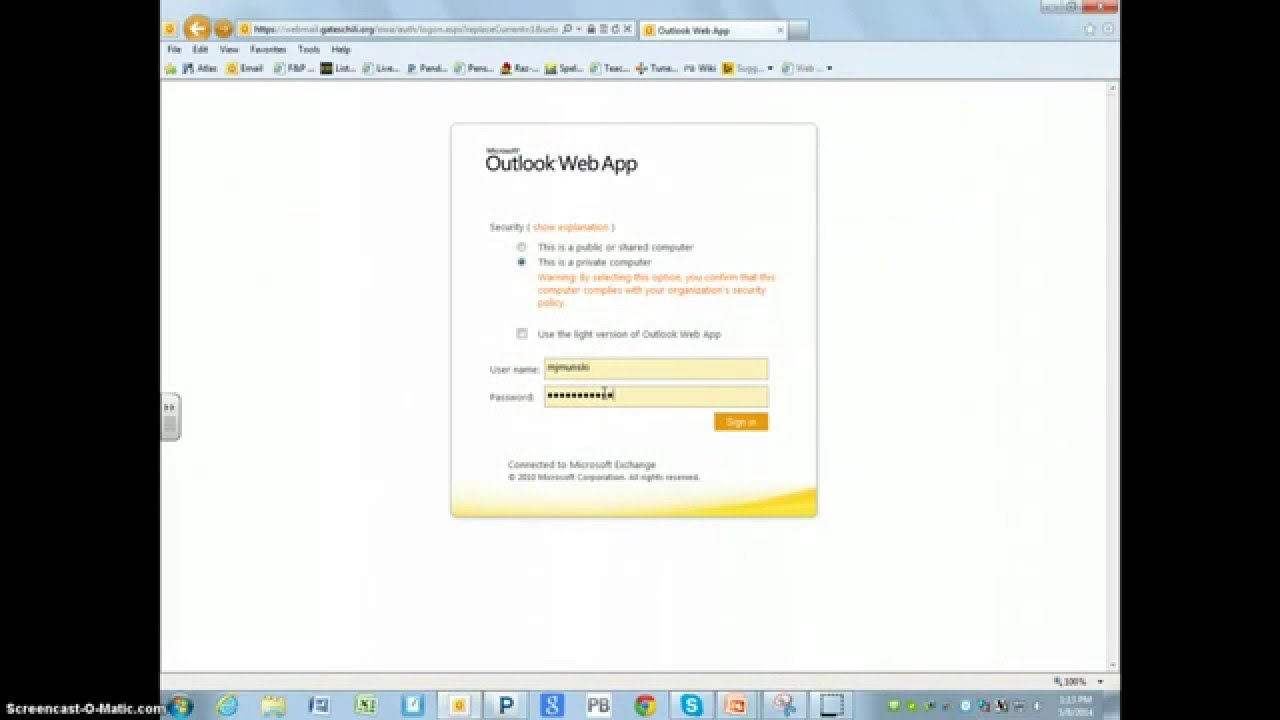
Task: Click the Sign in button
Action: pyautogui.click(x=741, y=422)
